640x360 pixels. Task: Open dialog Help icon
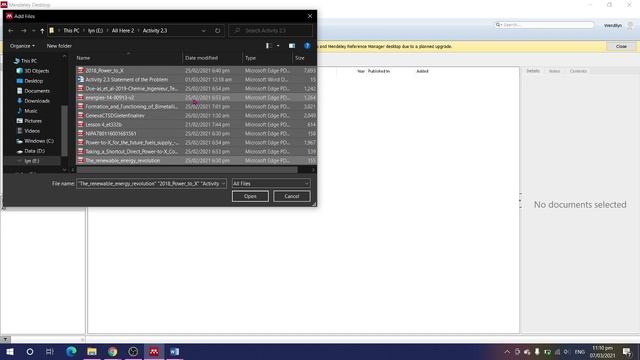[307, 46]
